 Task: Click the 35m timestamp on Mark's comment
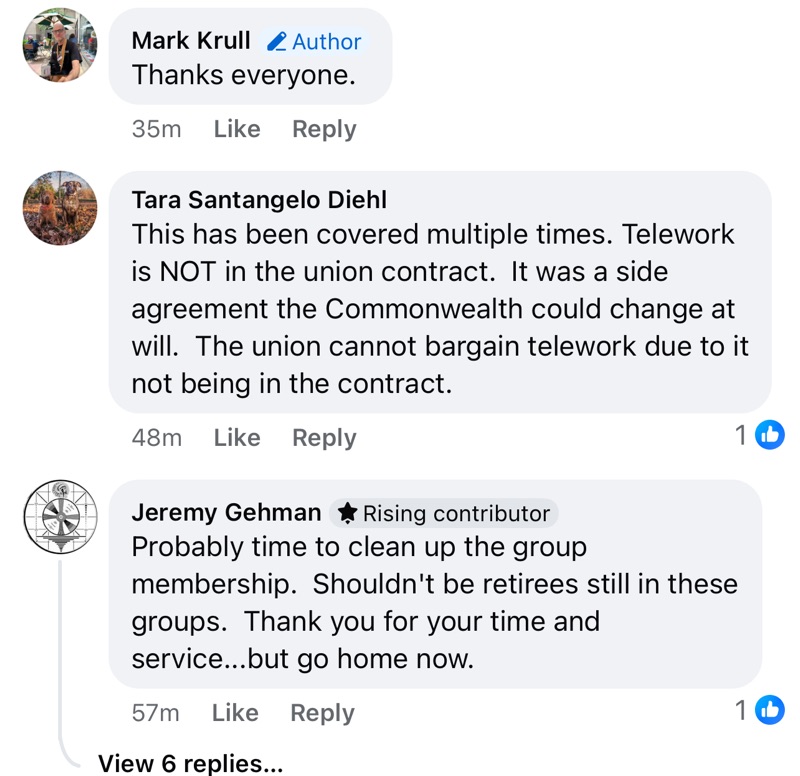[x=156, y=129]
